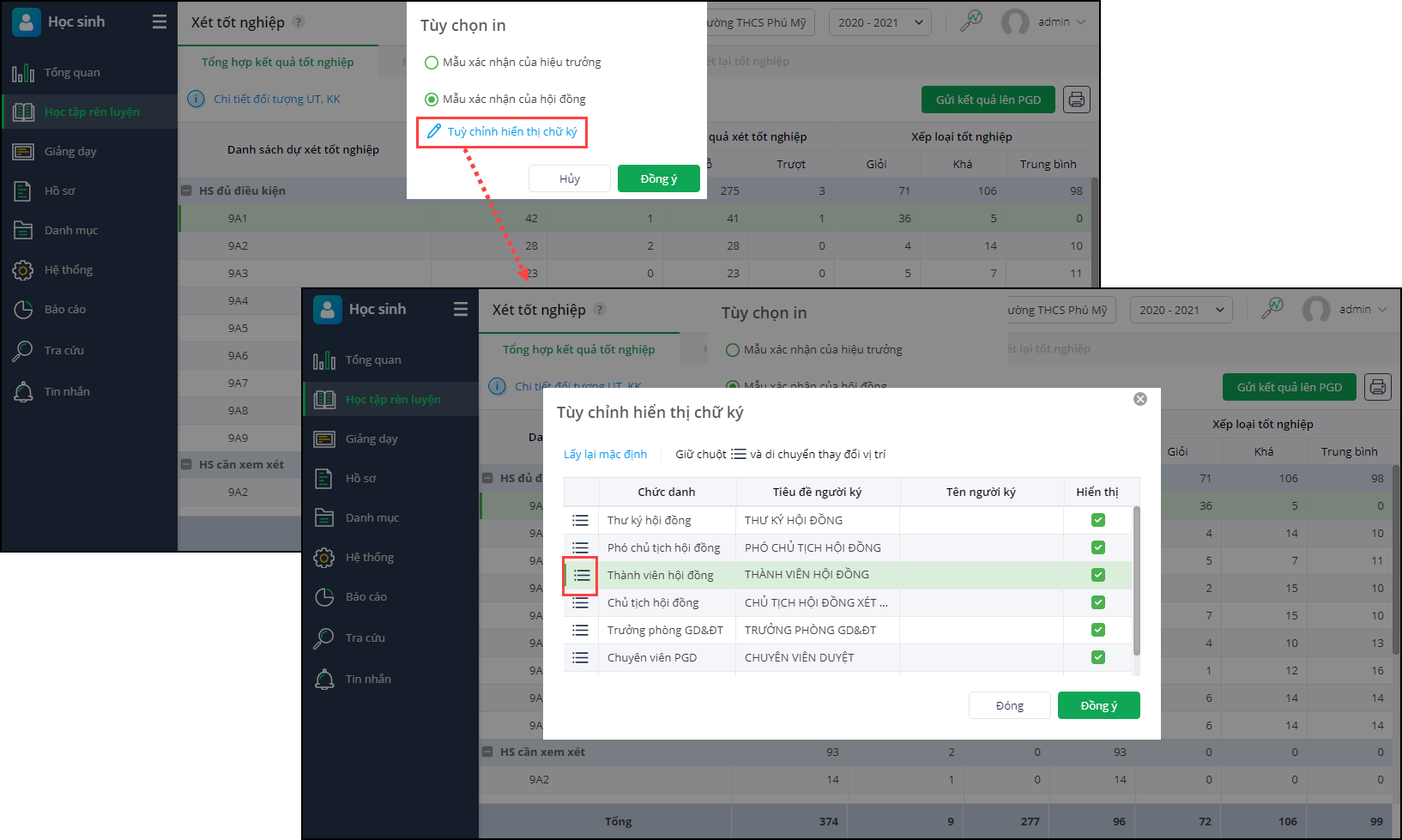The width and height of the screenshot is (1402, 840).
Task: Open Báo cáo pie icon in back window
Action: point(23,310)
